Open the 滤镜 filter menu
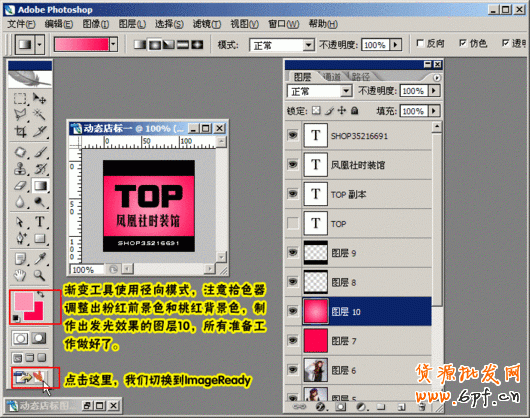 click(207, 24)
